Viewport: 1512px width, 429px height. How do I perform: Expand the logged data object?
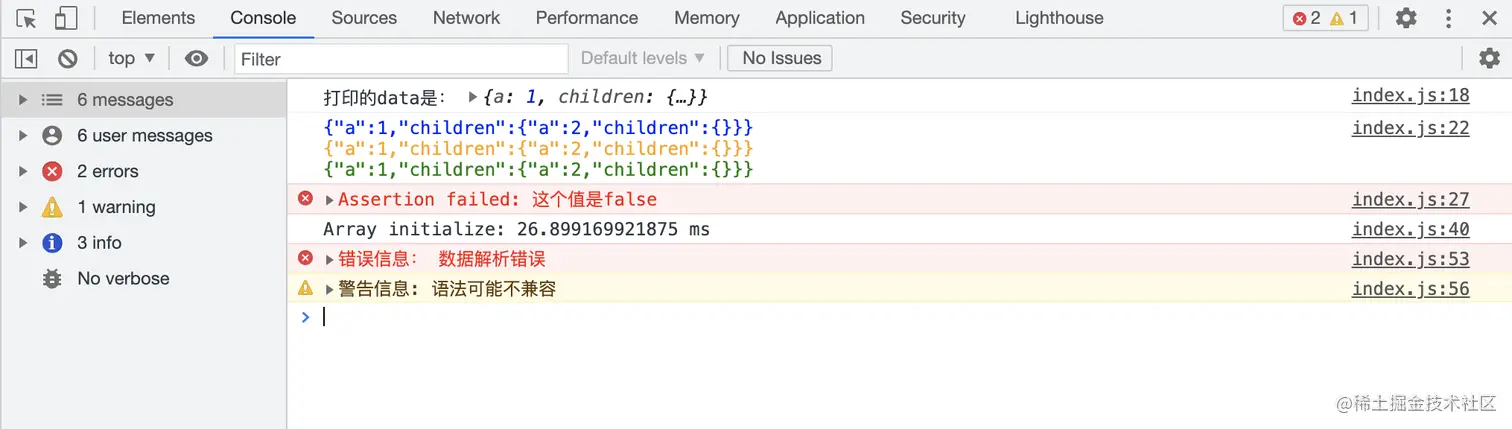click(x=473, y=97)
